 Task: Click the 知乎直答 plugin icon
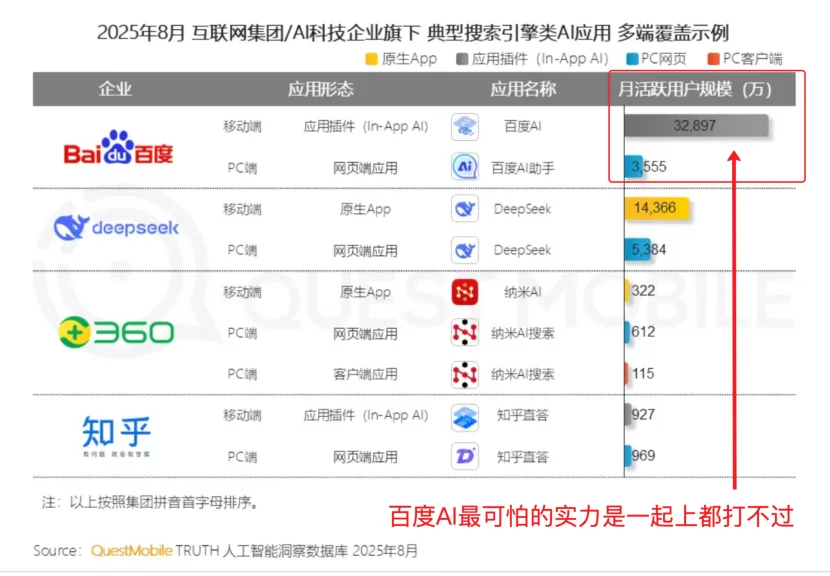(463, 417)
